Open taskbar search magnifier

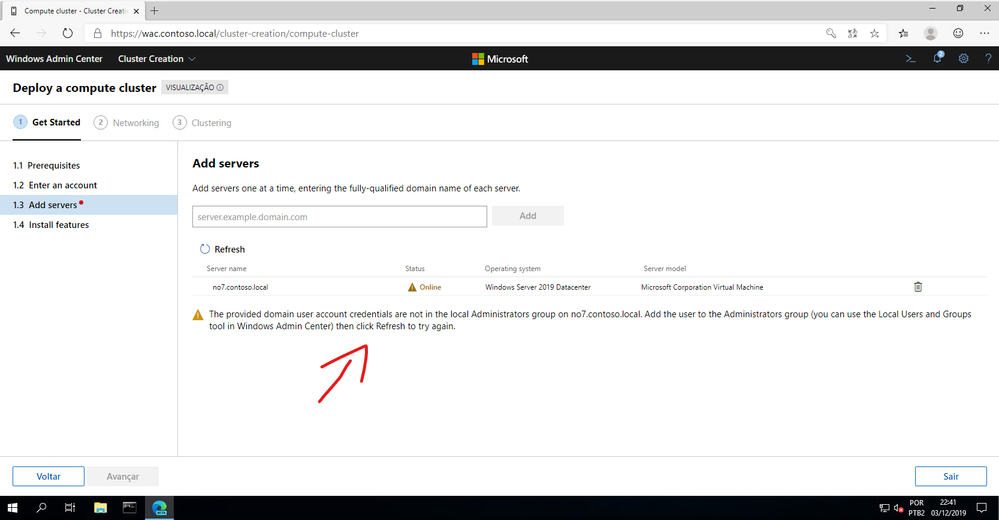click(41, 508)
